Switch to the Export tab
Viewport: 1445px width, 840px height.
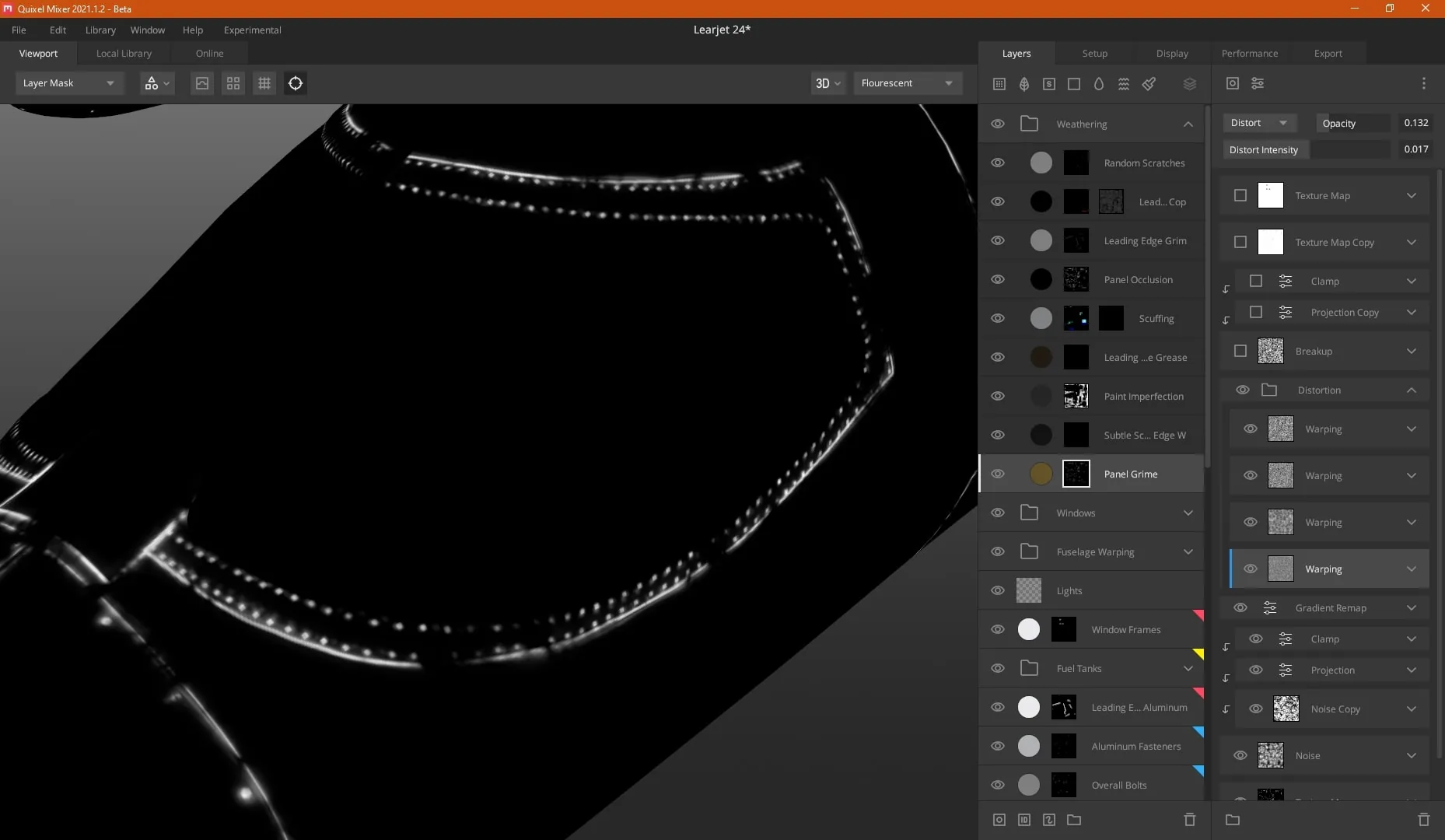point(1328,54)
